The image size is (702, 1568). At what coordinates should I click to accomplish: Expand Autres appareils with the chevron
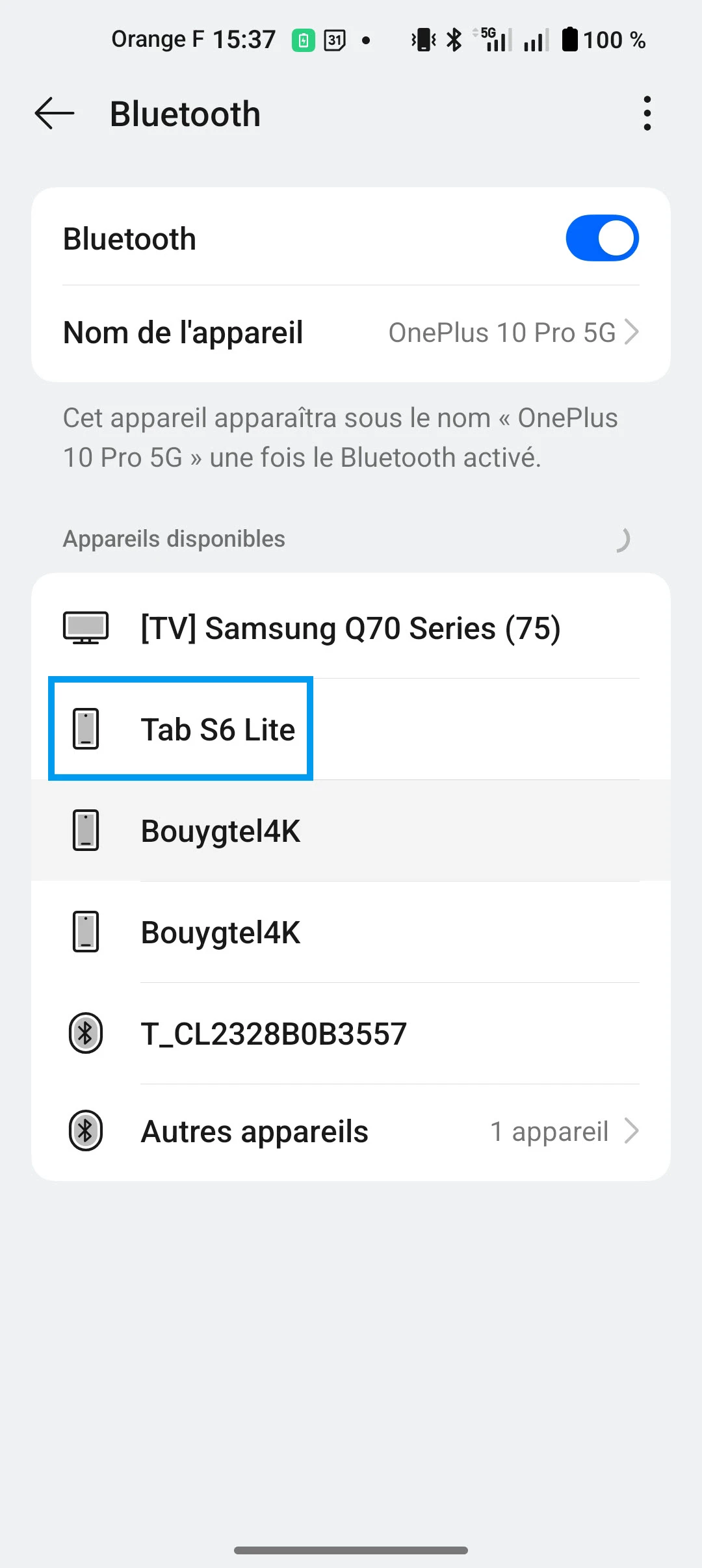click(x=631, y=1131)
